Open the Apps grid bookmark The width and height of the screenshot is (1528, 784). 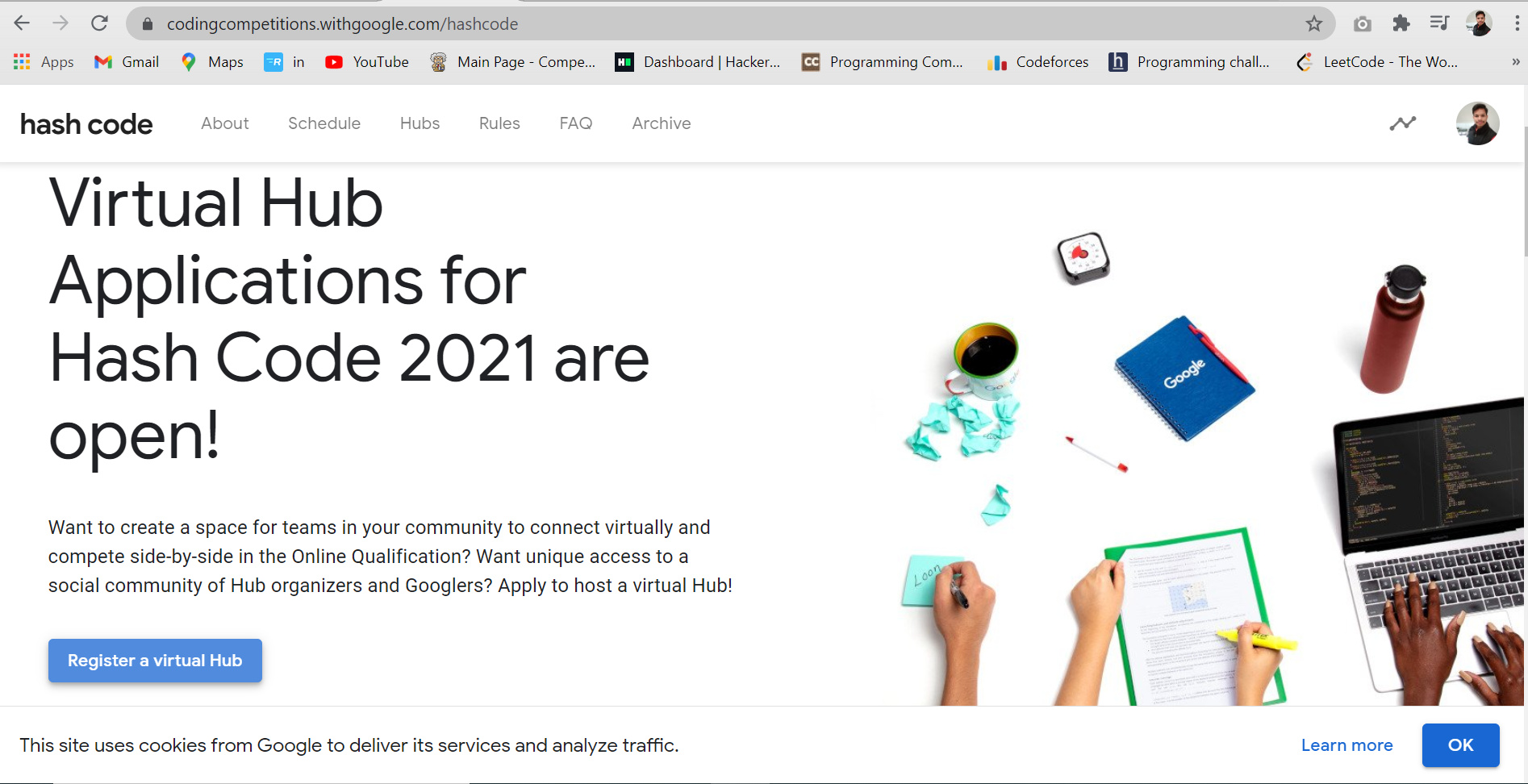pos(44,62)
